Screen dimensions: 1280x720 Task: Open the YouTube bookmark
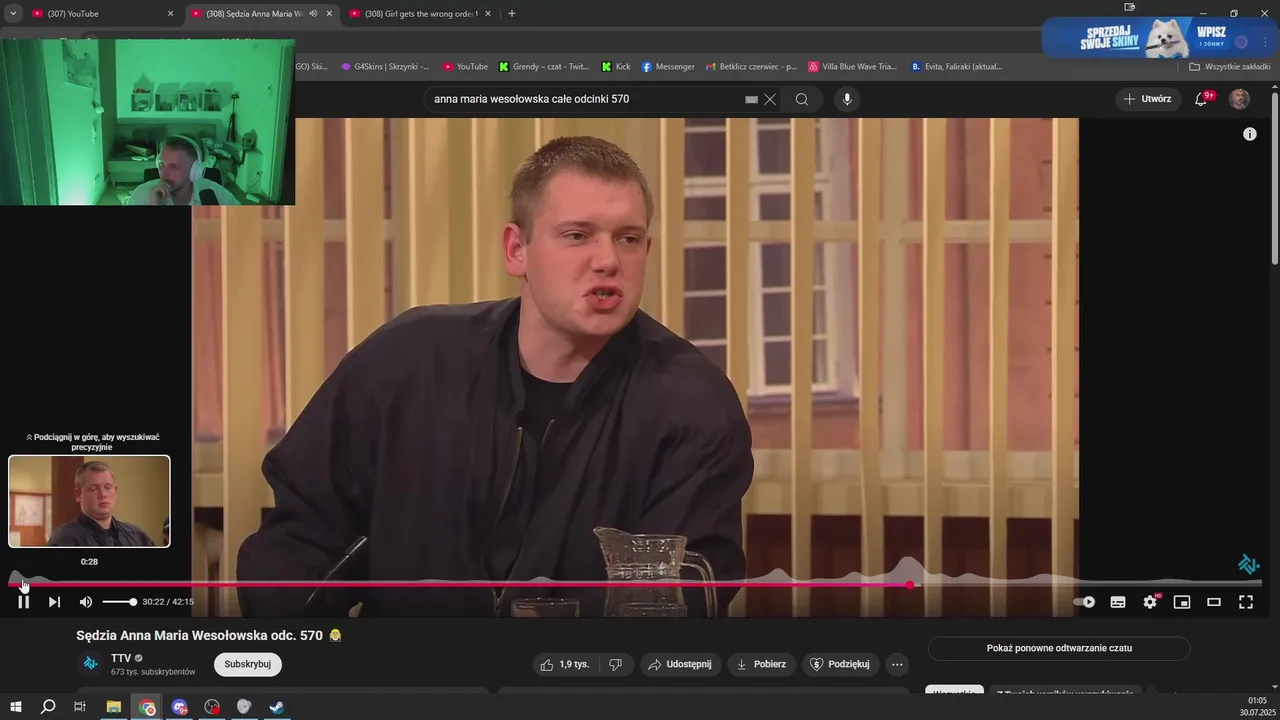pyautogui.click(x=465, y=67)
